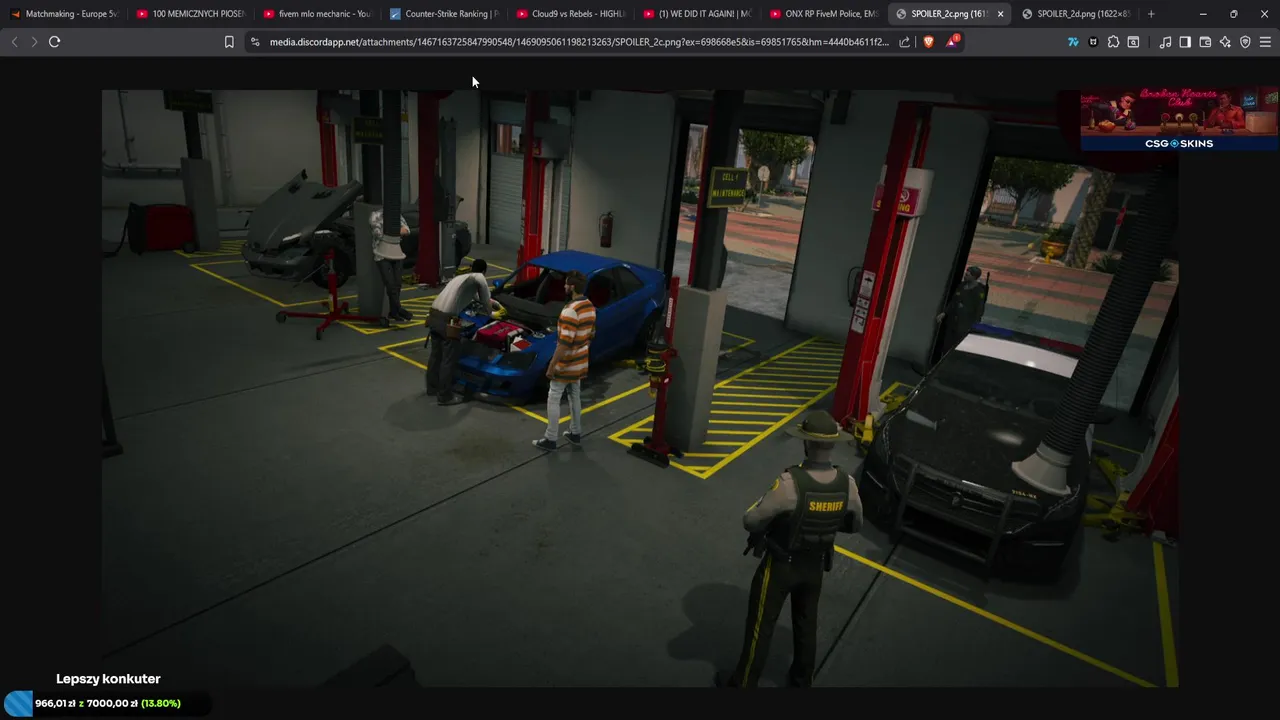Viewport: 1280px width, 720px height.
Task: Restore down the browser window
Action: point(1233,14)
